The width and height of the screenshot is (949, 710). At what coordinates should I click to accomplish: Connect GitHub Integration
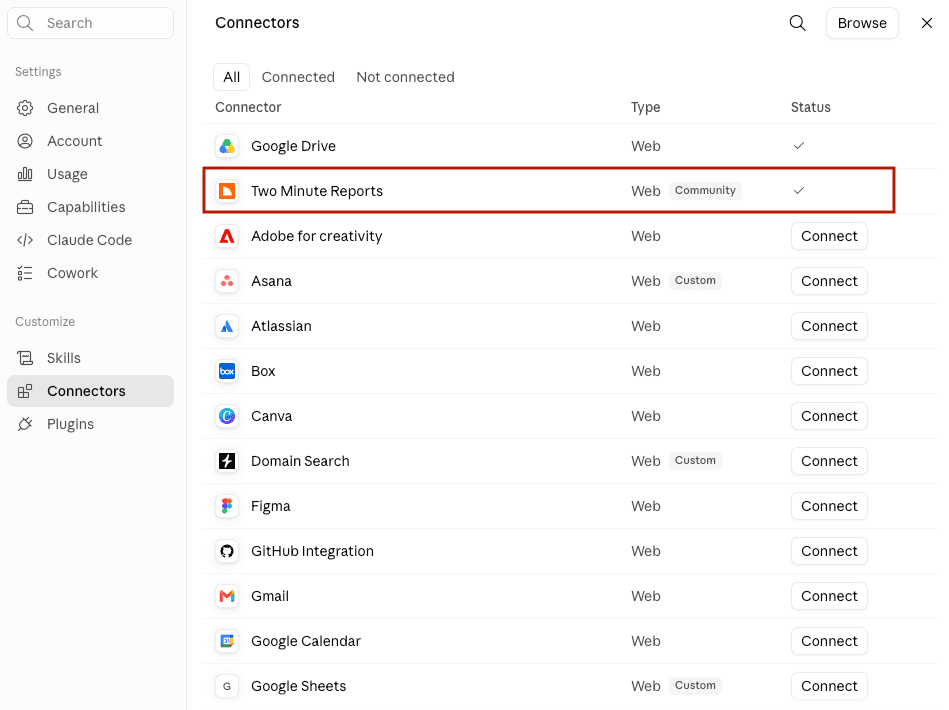coord(829,551)
